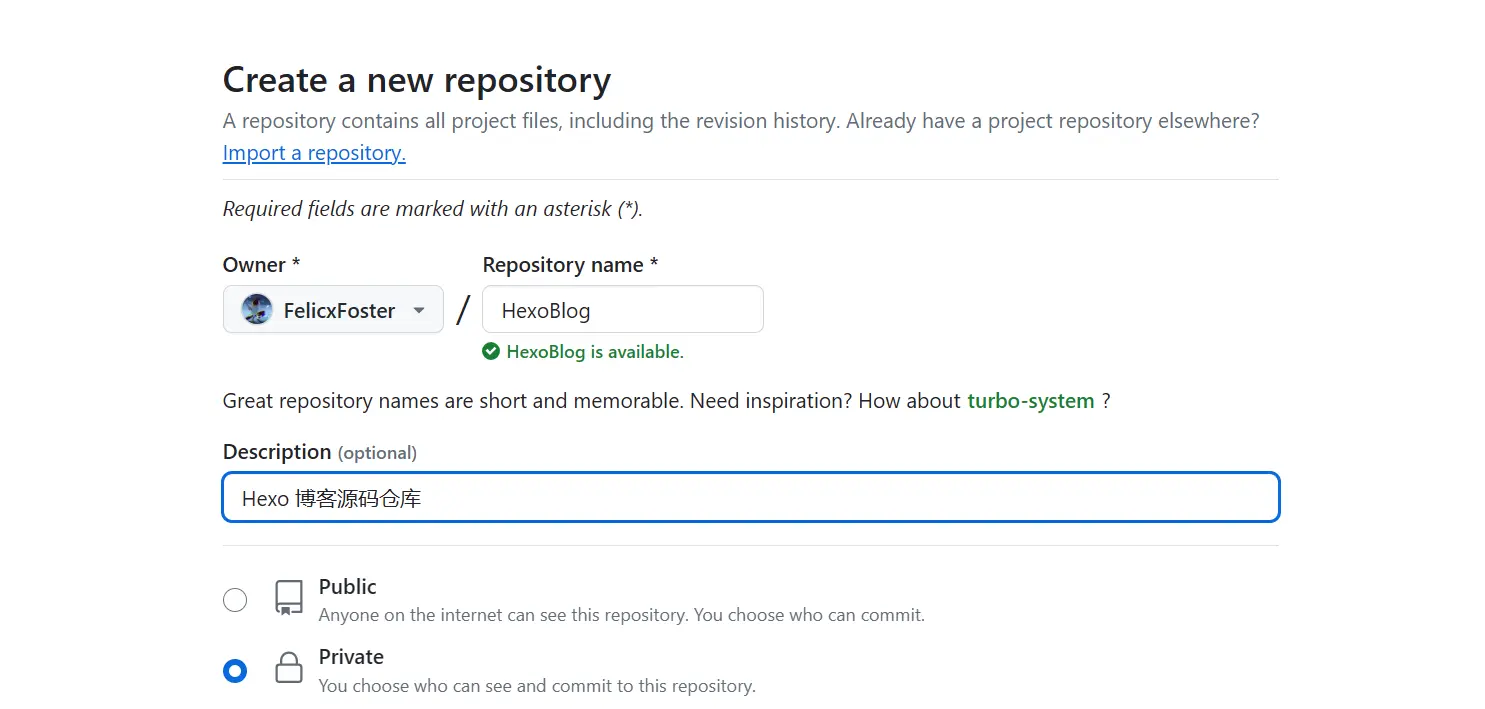Screen dimensions: 1485x709
Task: Select the Public radio button
Action: (235, 600)
